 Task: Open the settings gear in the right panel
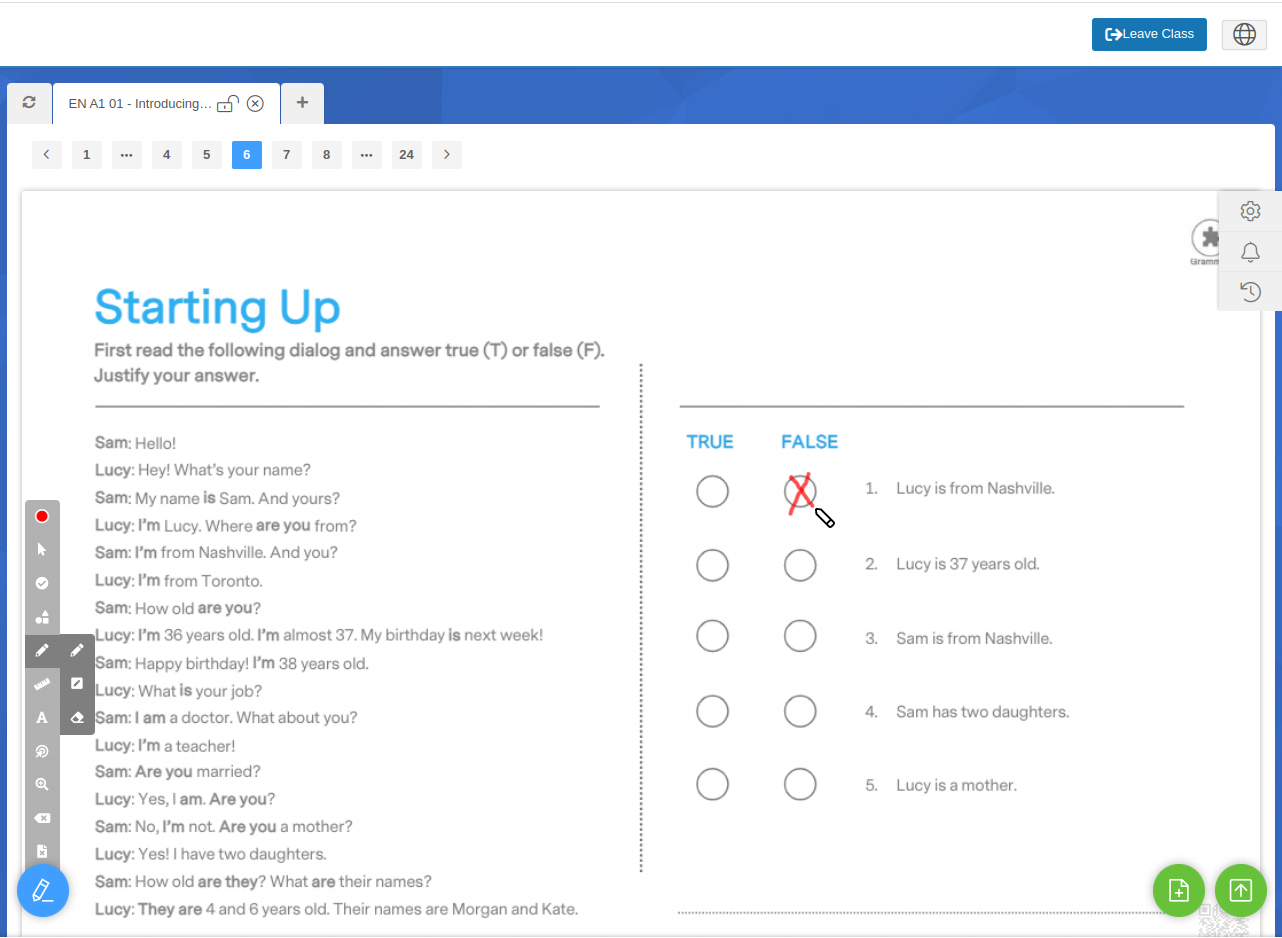click(1250, 211)
